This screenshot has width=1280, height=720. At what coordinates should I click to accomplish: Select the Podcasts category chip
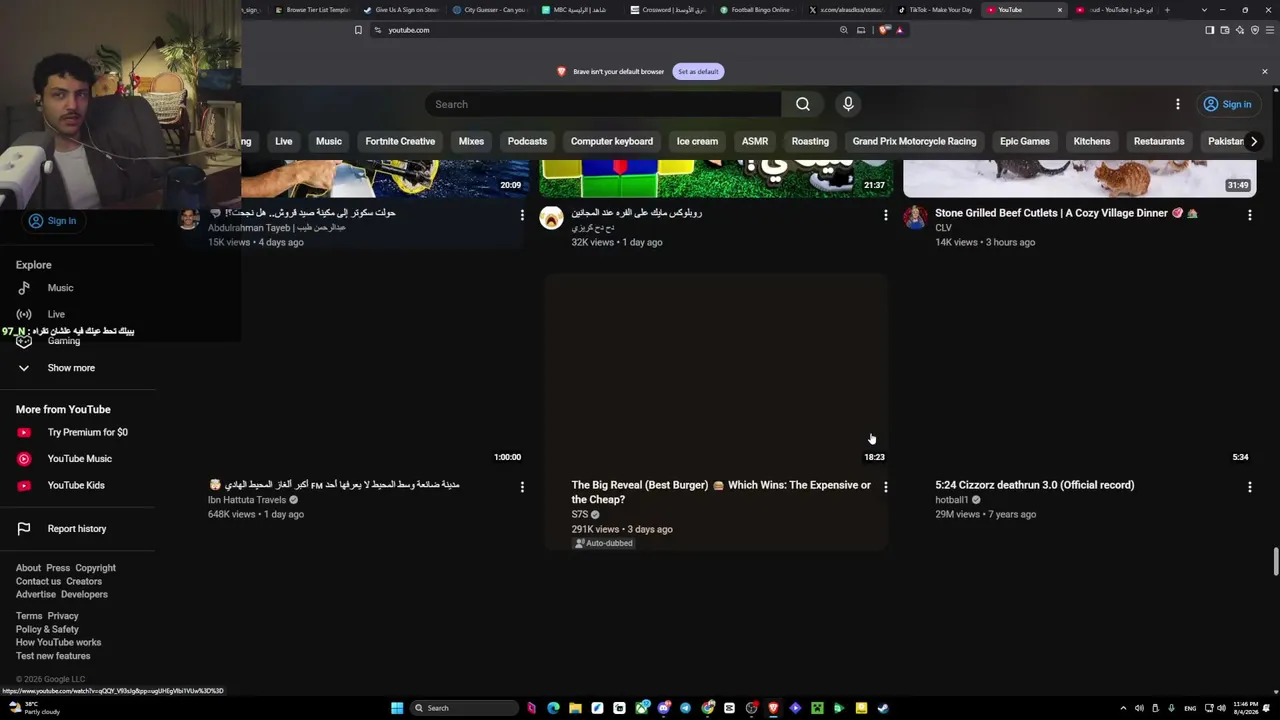point(527,141)
